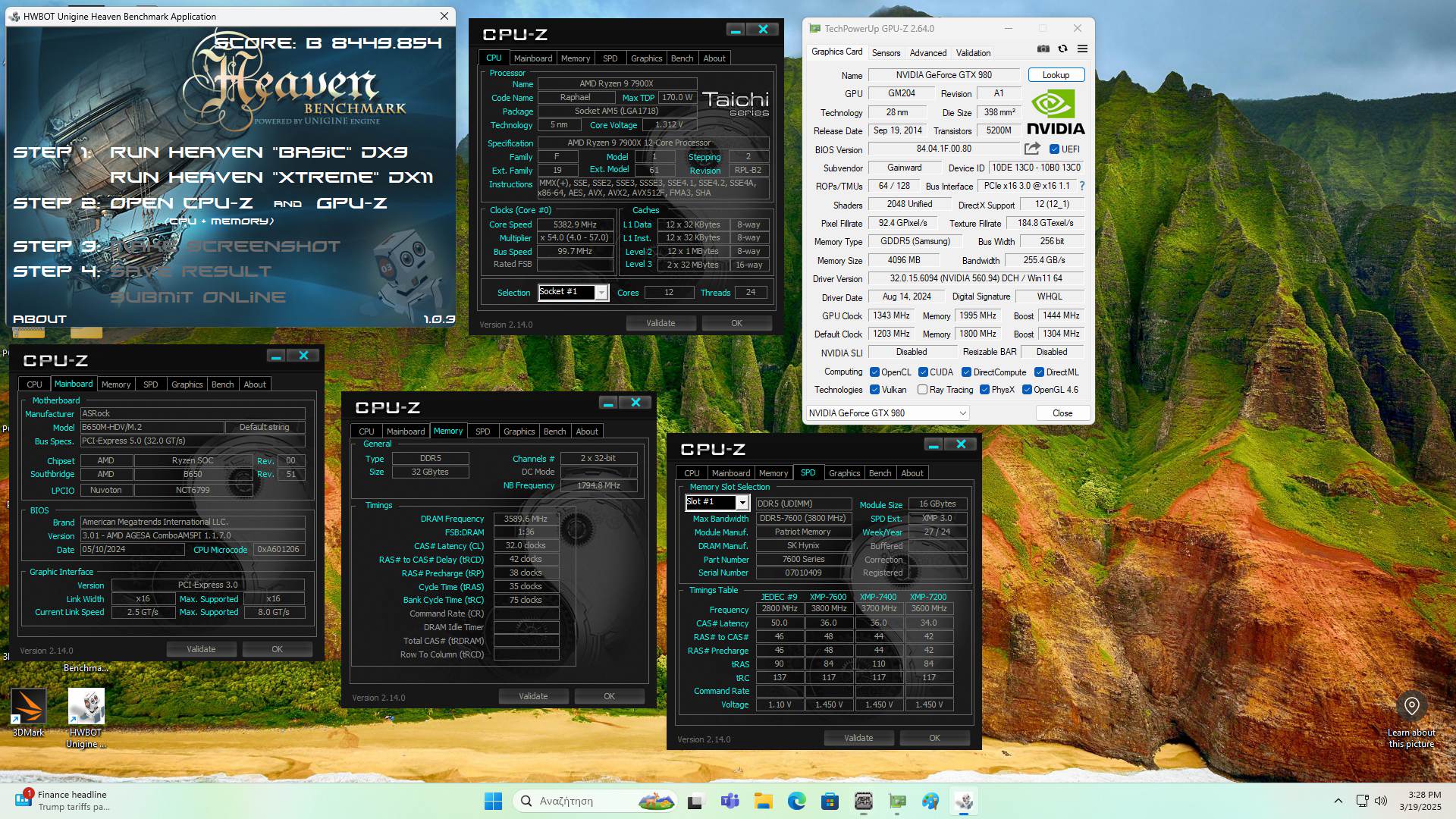Open the Paint icon on the taskbar

tap(930, 801)
